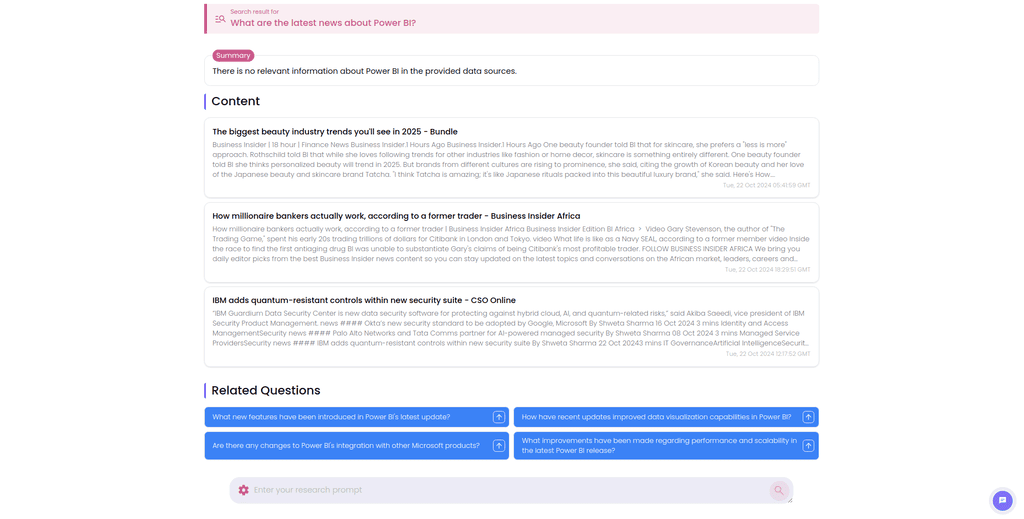Click the arrow icon on the data visualization question
Viewport: 1024px width, 519px height.
coord(808,417)
